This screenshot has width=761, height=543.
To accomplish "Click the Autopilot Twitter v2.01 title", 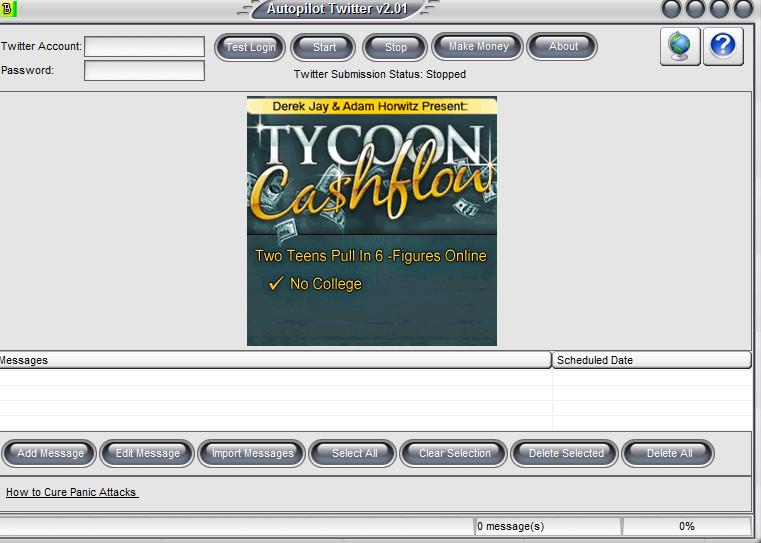I will click(337, 9).
